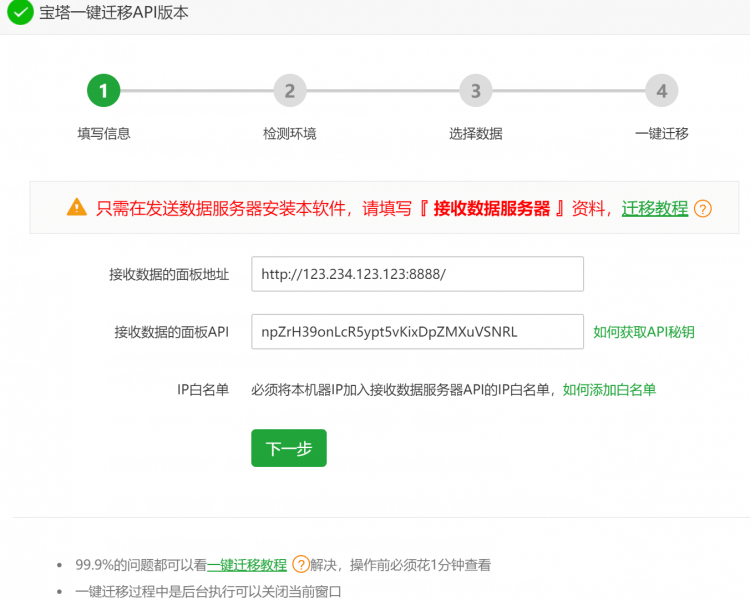Click the 宝塔一键迁移API版本 title text
This screenshot has height=605, width=750.
[113, 14]
